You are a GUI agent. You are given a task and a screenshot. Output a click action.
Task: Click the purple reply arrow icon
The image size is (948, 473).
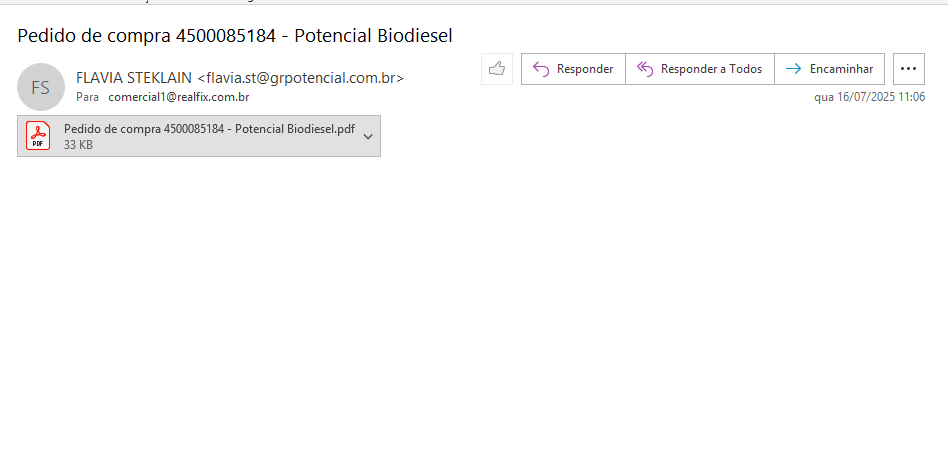541,69
